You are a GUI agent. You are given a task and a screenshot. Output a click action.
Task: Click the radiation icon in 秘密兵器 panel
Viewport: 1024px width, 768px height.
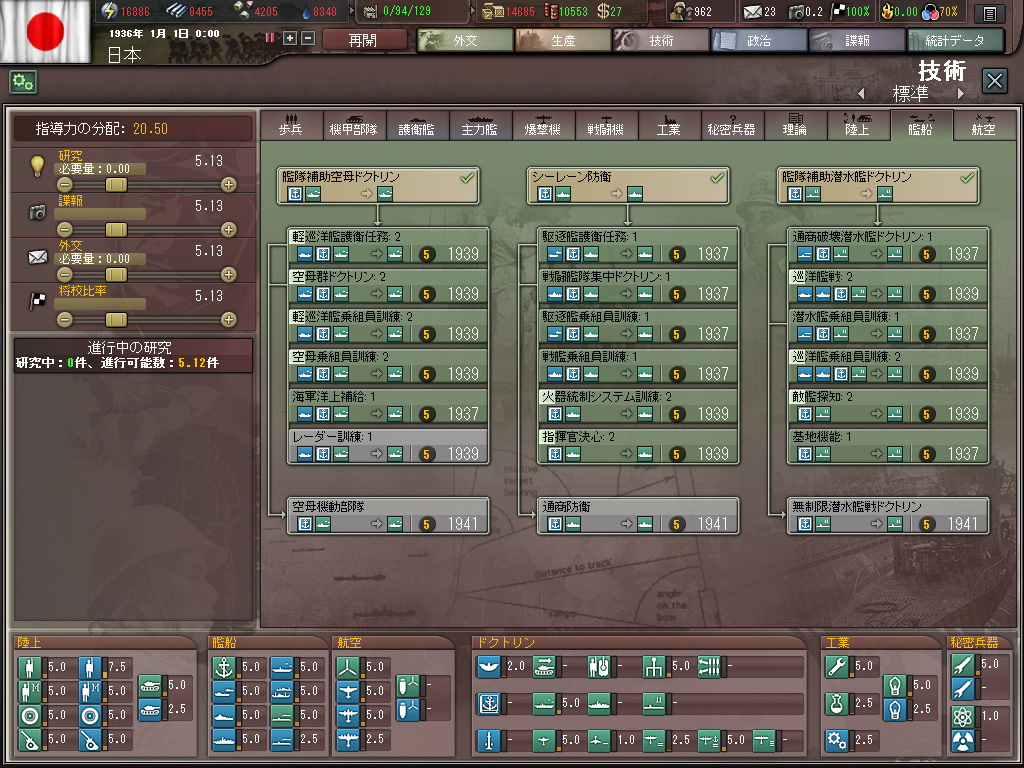tap(963, 741)
